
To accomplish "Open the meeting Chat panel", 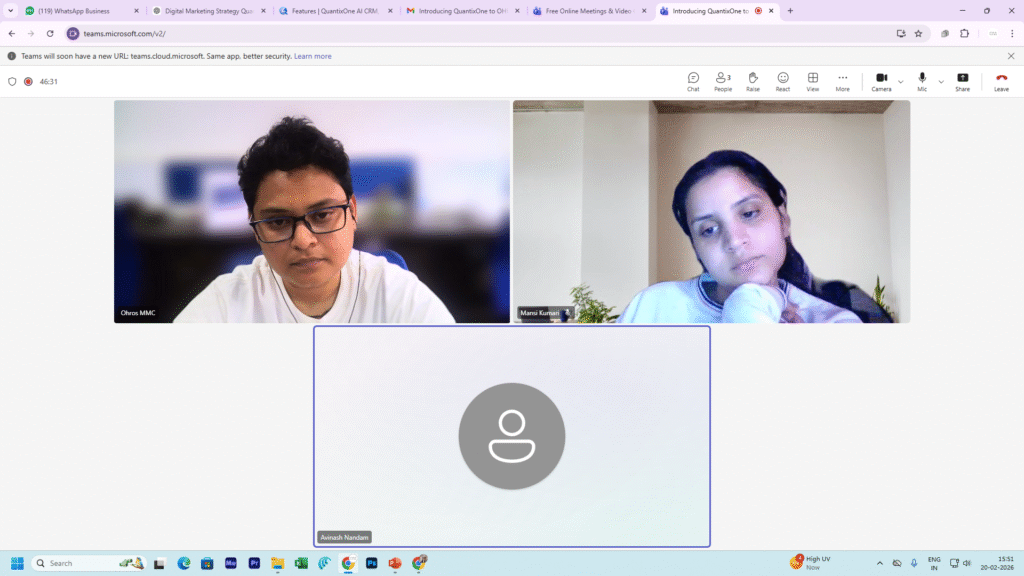I will pyautogui.click(x=693, y=80).
